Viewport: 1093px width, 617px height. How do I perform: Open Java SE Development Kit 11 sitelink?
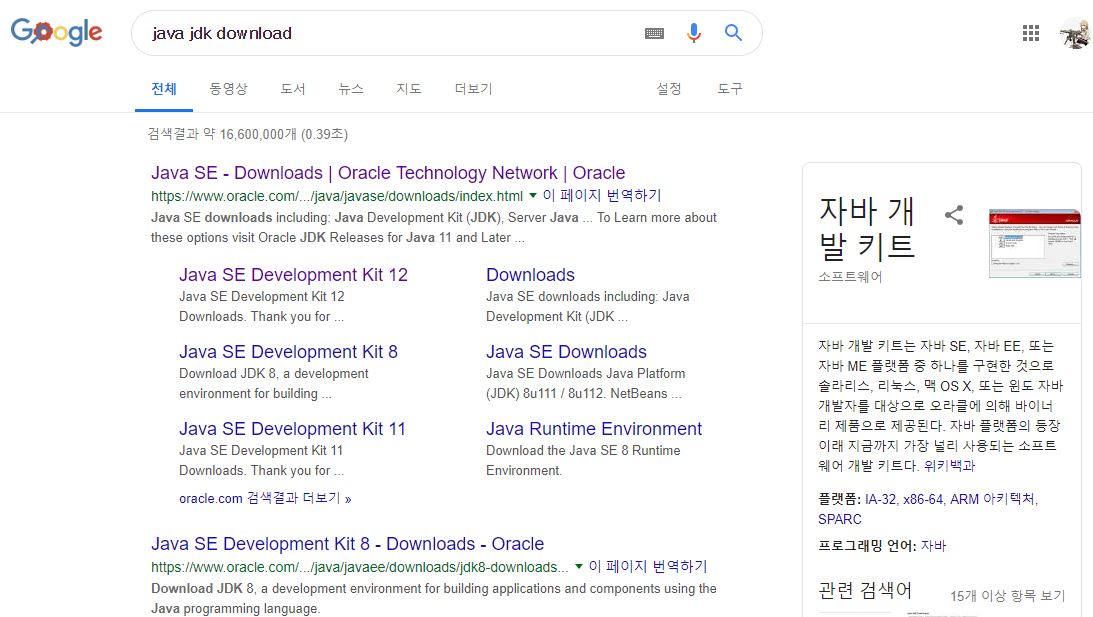point(292,429)
